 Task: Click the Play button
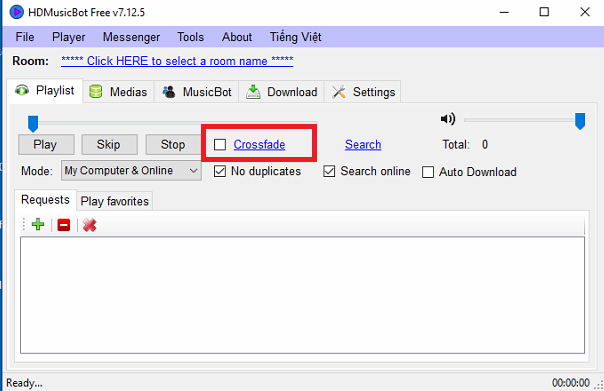pyautogui.click(x=46, y=145)
